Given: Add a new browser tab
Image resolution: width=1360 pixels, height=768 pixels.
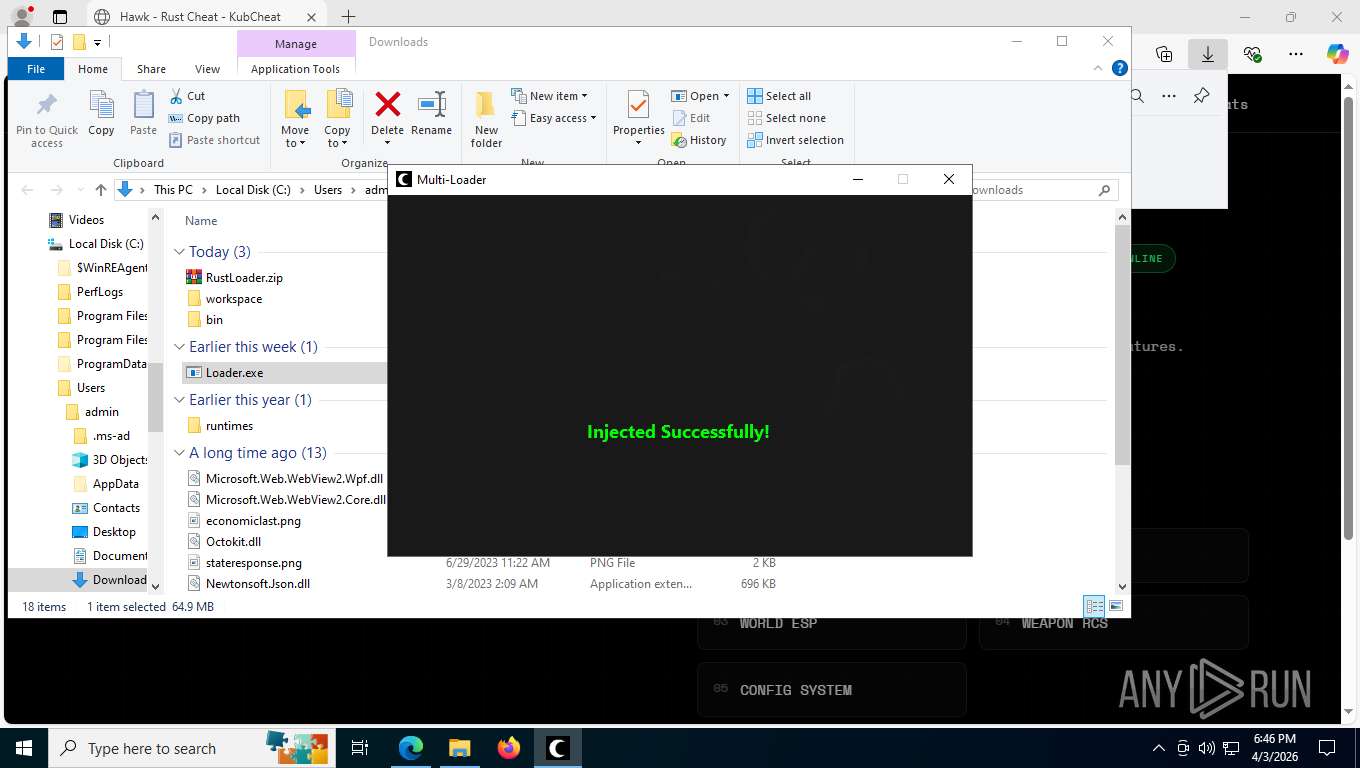Looking at the screenshot, I should coord(348,16).
